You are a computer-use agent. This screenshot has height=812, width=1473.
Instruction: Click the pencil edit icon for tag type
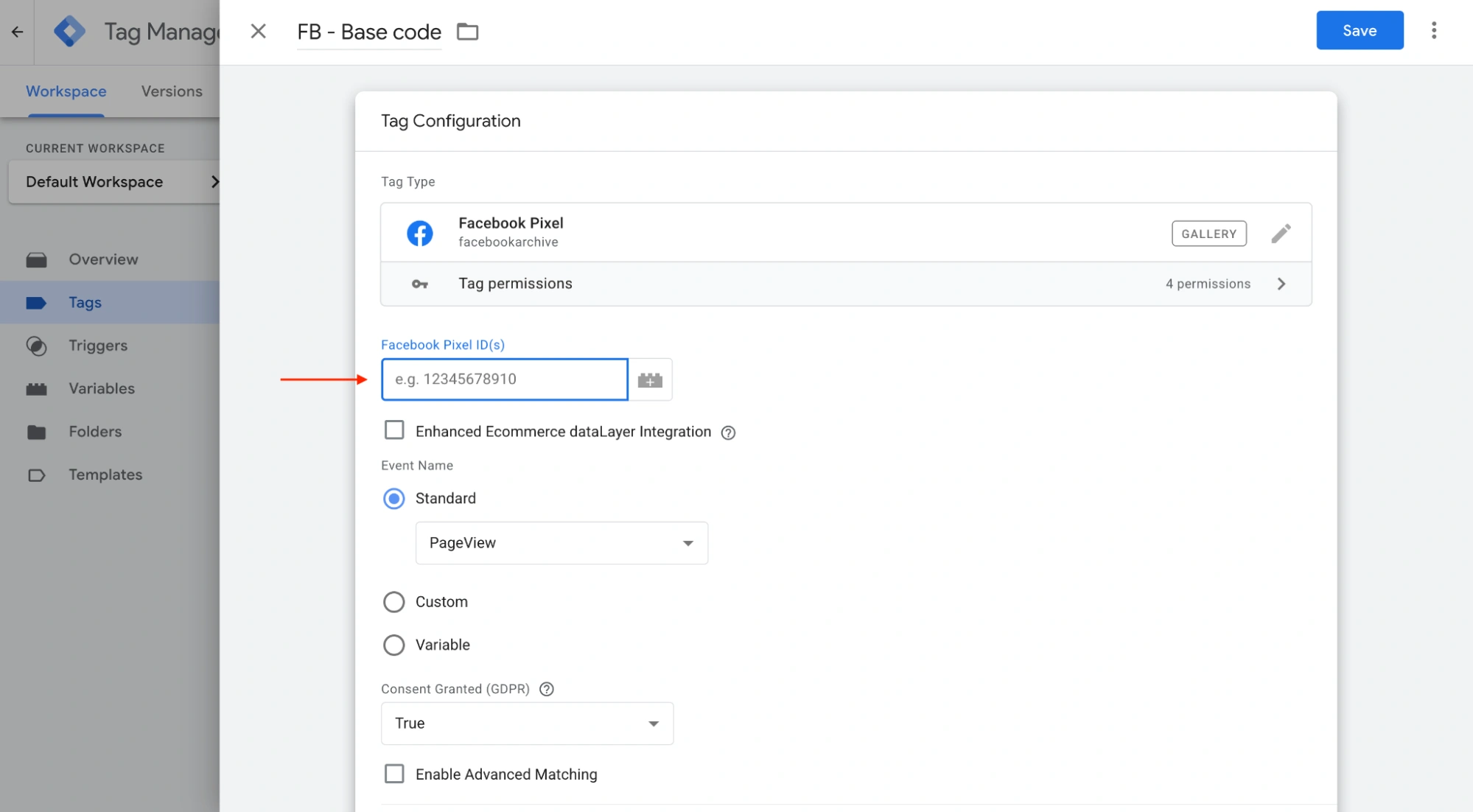click(1281, 234)
